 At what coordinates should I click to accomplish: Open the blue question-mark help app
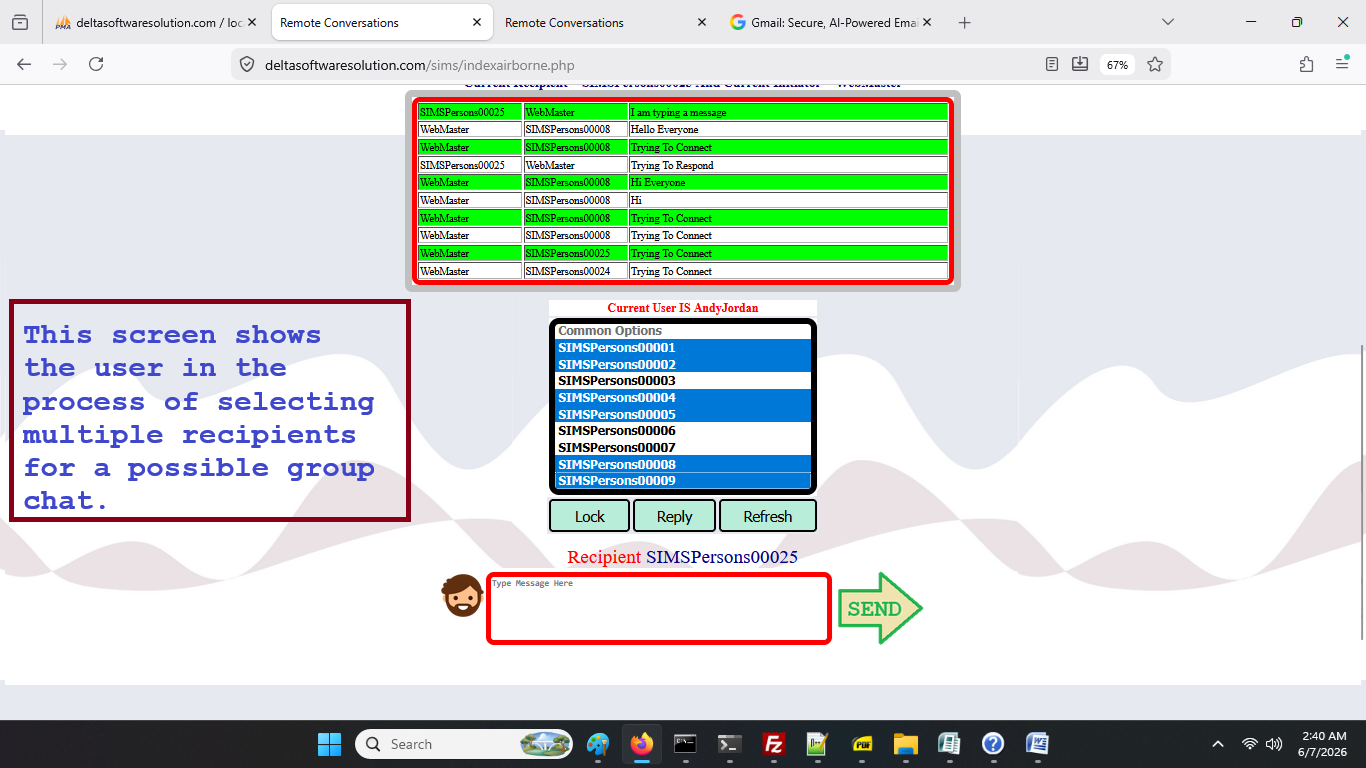(993, 744)
